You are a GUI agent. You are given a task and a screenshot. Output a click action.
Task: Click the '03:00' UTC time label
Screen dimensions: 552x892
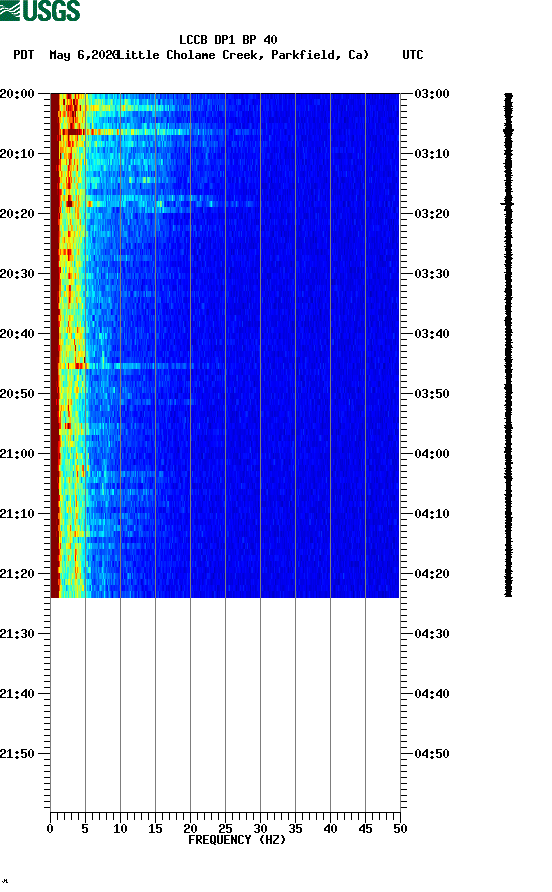(x=432, y=94)
